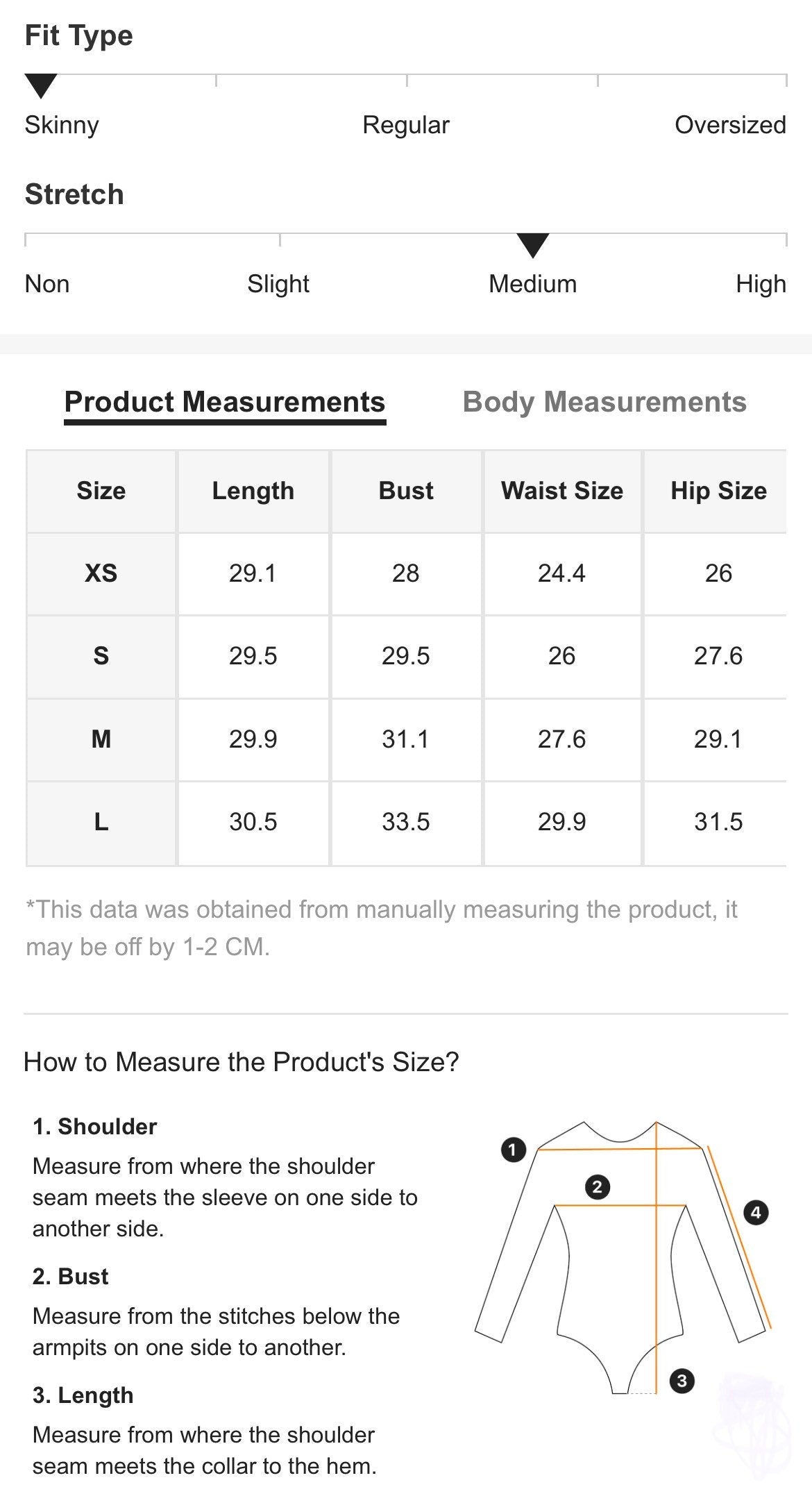This screenshot has width=812, height=1496.
Task: Click the Stretch triangle marker at Medium
Action: pyautogui.click(x=533, y=246)
